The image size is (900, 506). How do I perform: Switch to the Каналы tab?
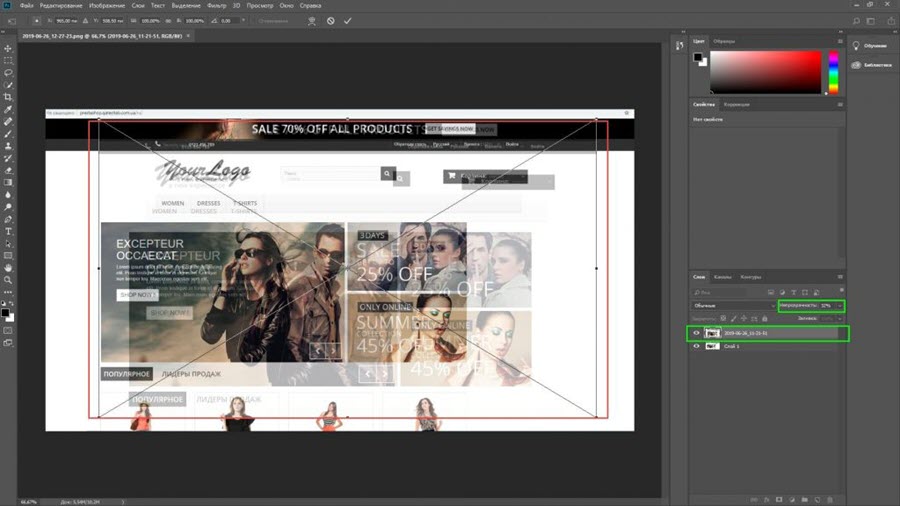(x=723, y=277)
